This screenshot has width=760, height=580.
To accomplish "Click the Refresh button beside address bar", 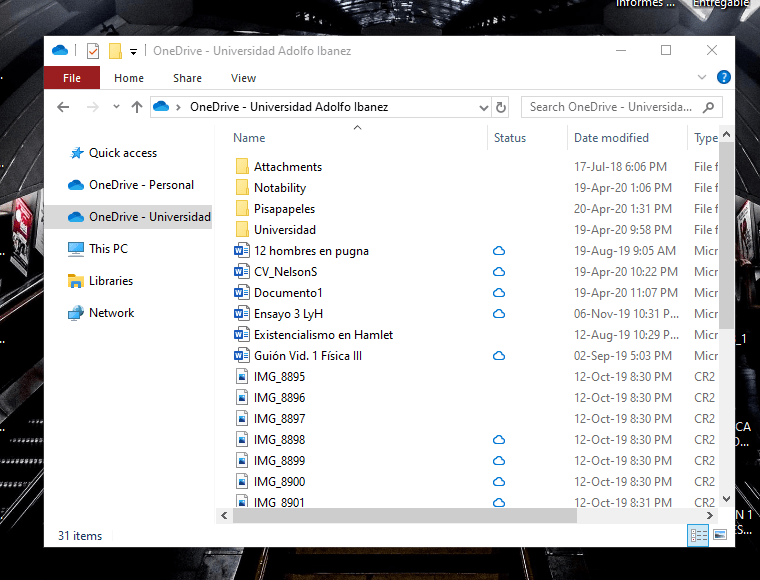I will (x=501, y=107).
